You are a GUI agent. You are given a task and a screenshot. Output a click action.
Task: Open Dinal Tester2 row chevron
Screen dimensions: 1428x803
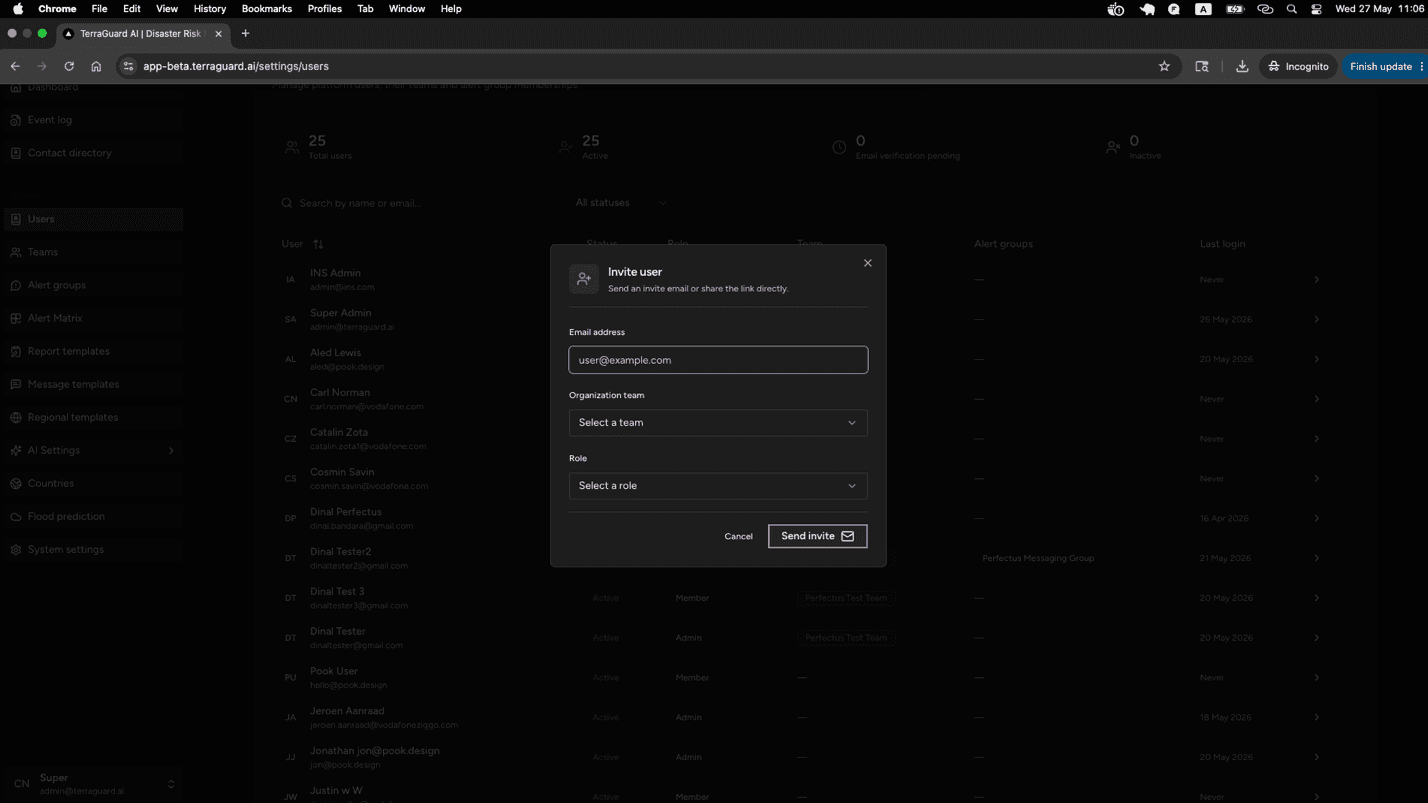click(x=1316, y=558)
